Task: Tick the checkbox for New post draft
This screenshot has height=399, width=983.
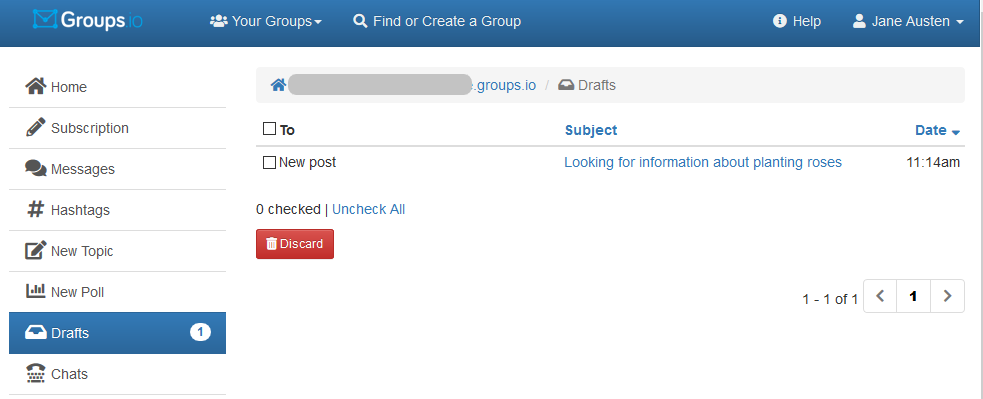Action: coord(269,162)
